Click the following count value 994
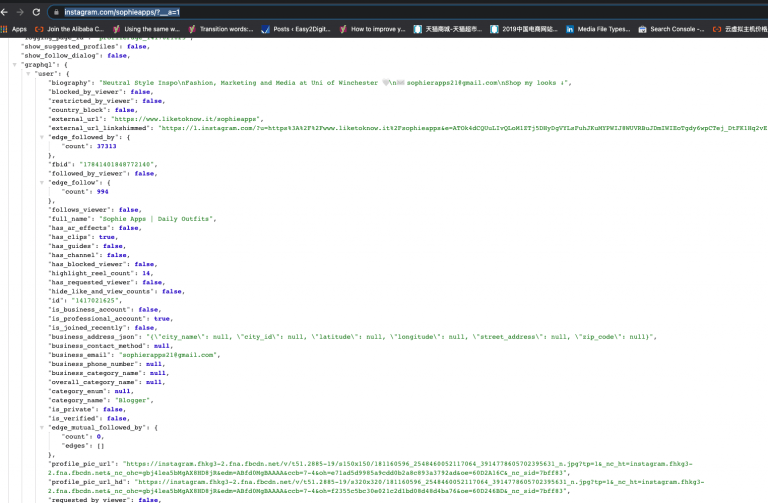 click(x=102, y=192)
